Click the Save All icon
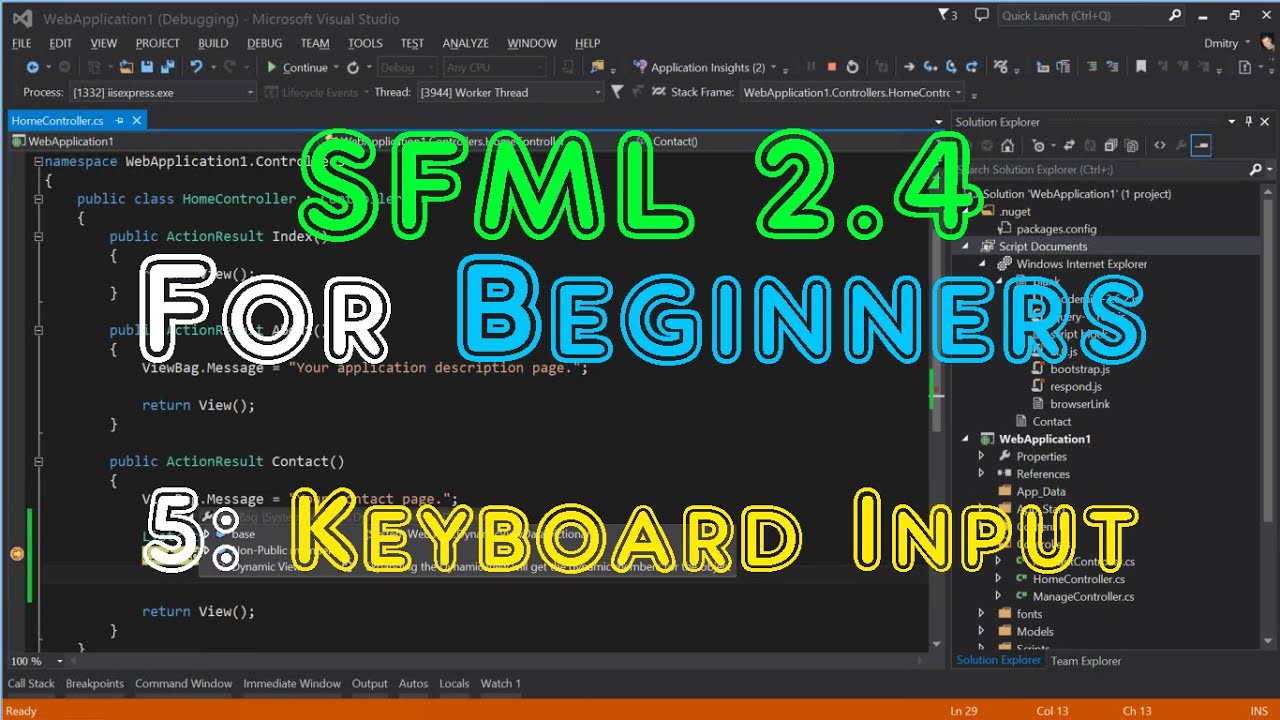 pyautogui.click(x=168, y=67)
